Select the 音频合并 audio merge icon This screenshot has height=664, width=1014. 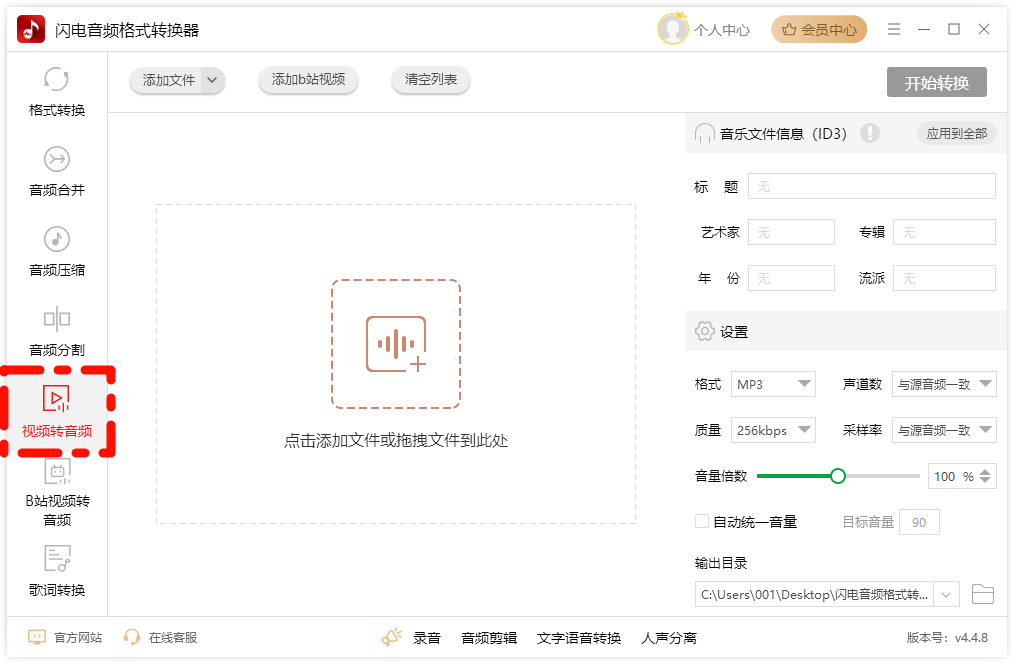56,159
